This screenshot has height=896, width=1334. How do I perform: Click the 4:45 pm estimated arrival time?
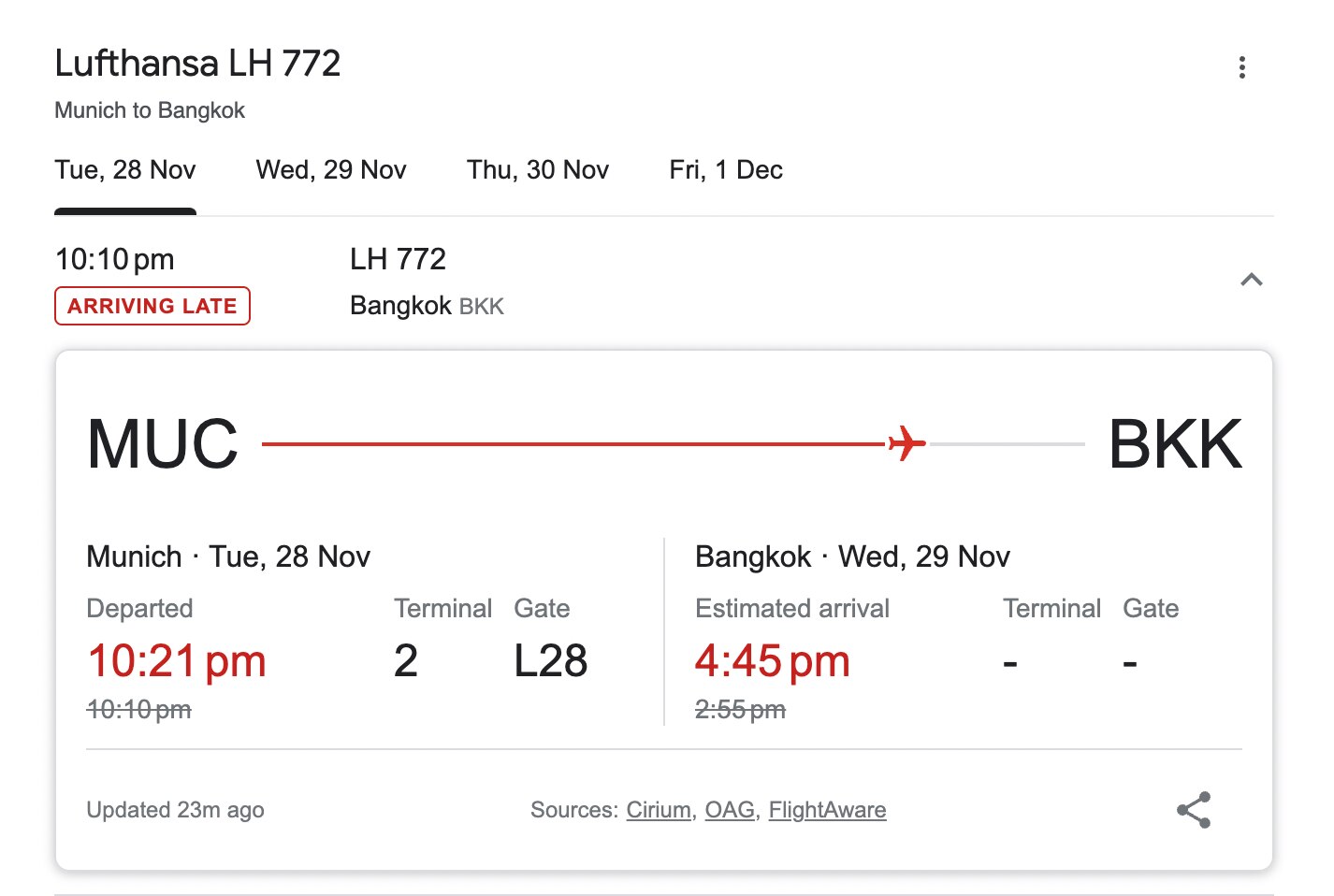tap(772, 661)
